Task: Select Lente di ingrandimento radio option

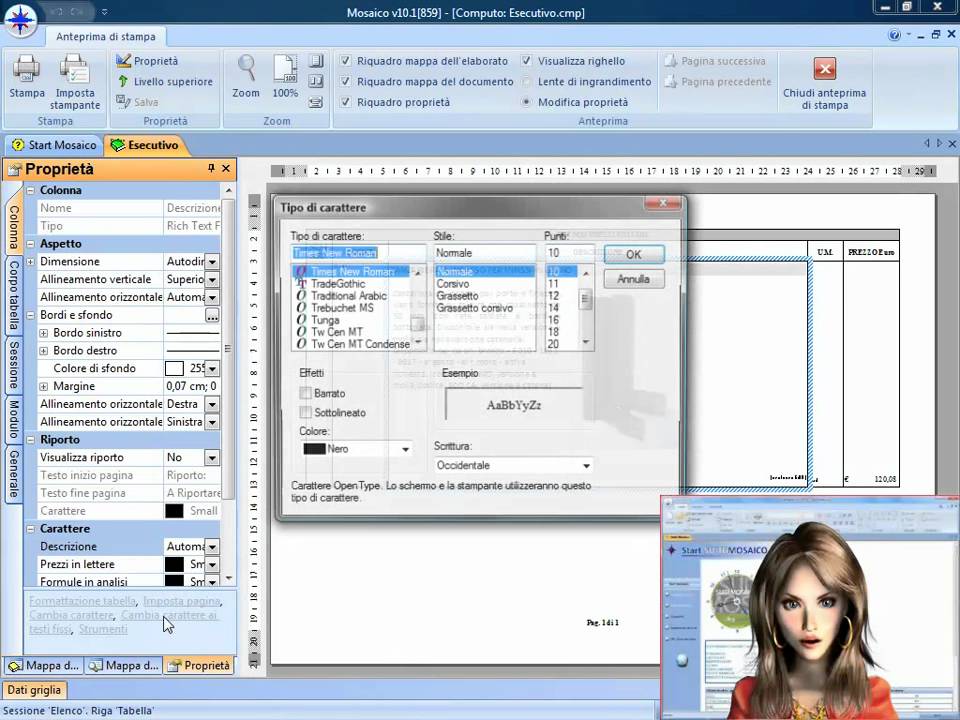Action: click(x=527, y=81)
